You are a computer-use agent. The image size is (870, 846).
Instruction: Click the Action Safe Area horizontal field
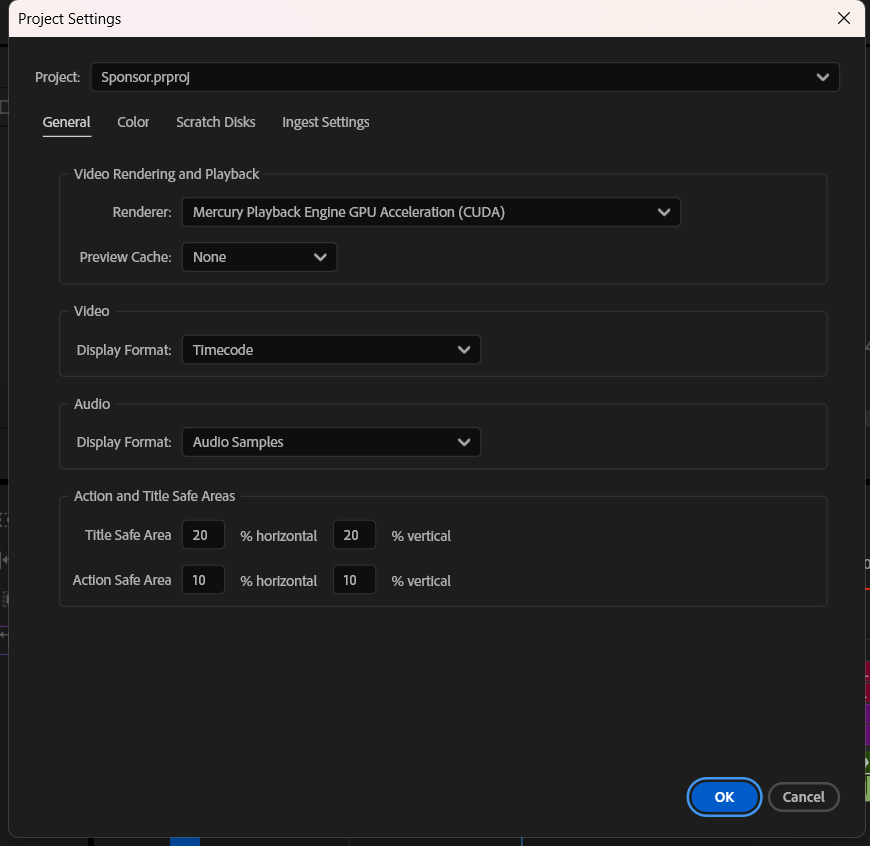click(203, 580)
